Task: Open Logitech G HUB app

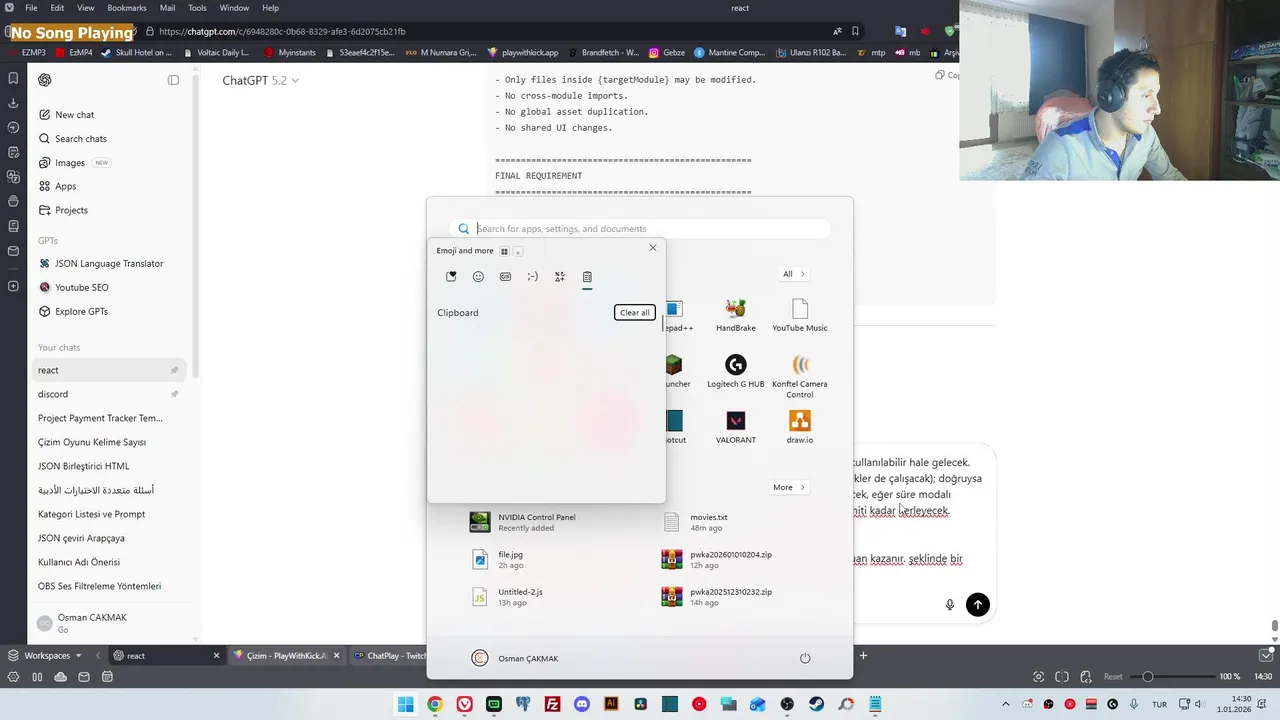Action: click(x=736, y=372)
